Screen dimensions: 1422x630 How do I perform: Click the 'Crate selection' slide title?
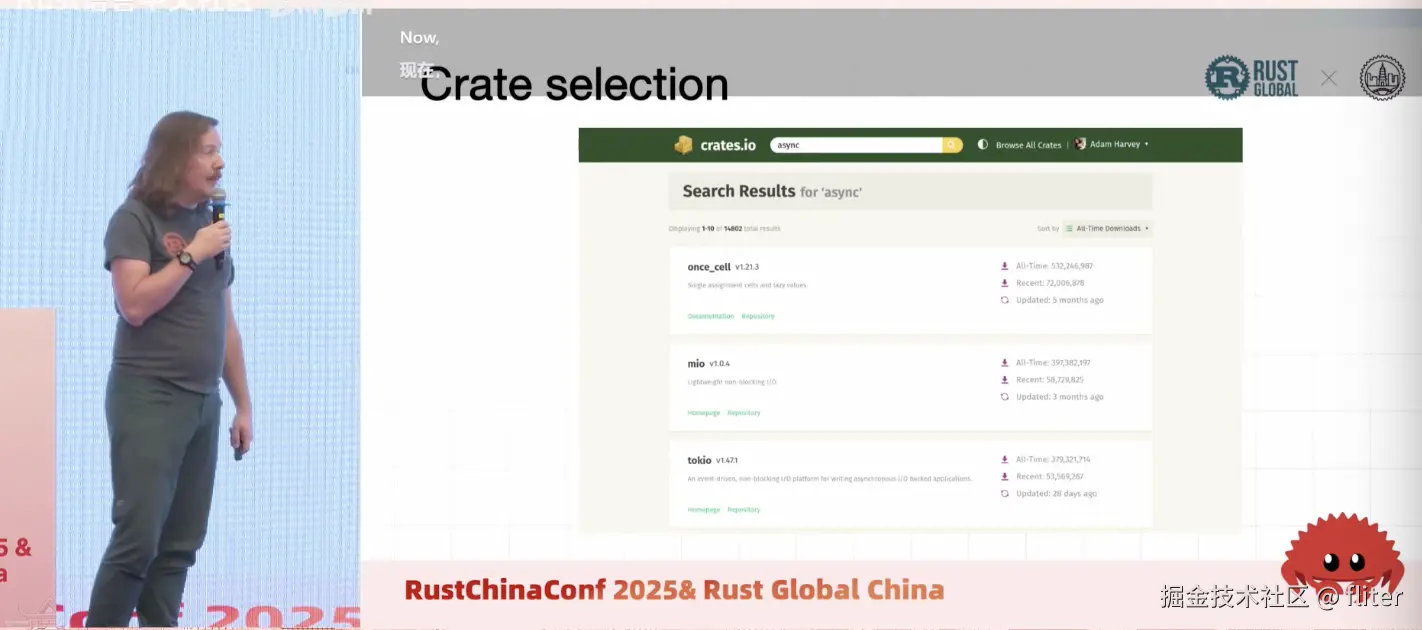coord(574,85)
